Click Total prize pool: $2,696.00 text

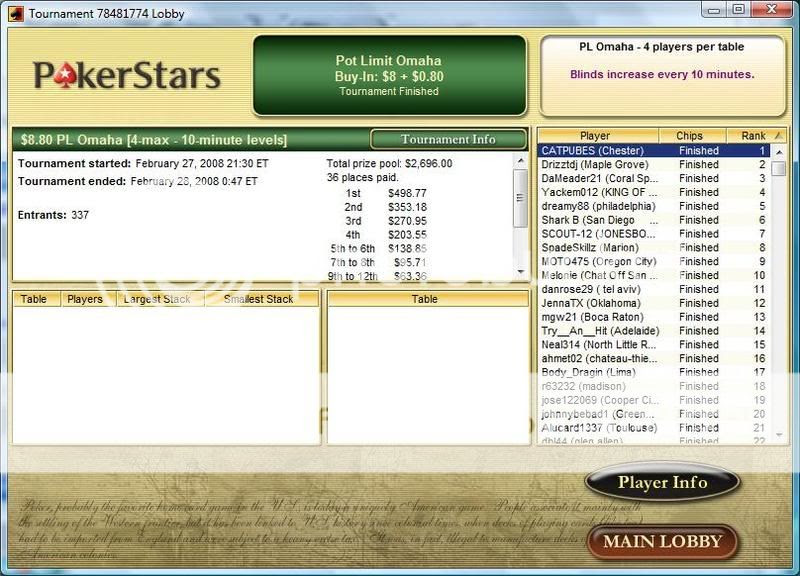[389, 164]
